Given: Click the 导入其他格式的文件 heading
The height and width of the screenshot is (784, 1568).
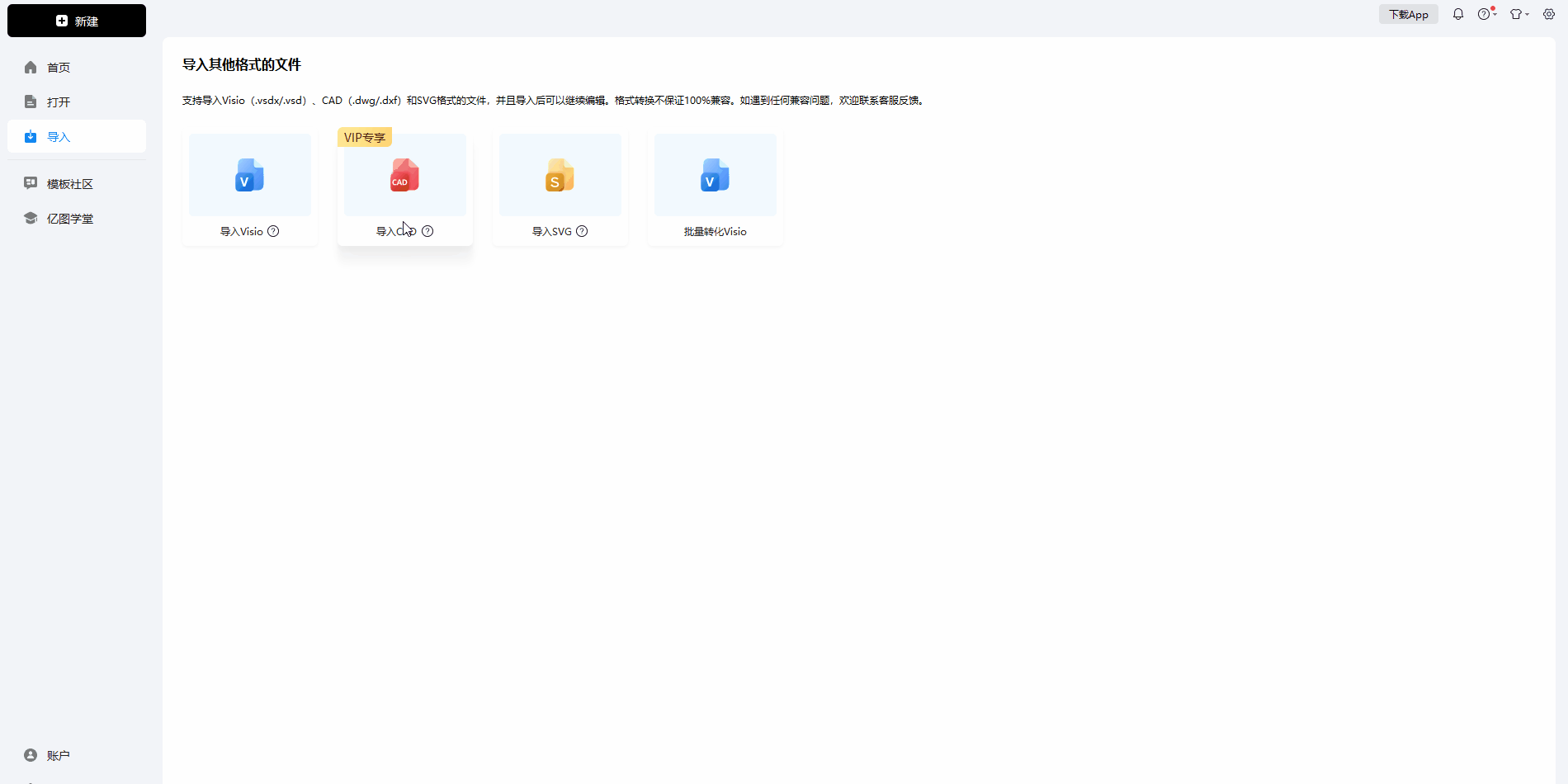Looking at the screenshot, I should click(242, 64).
